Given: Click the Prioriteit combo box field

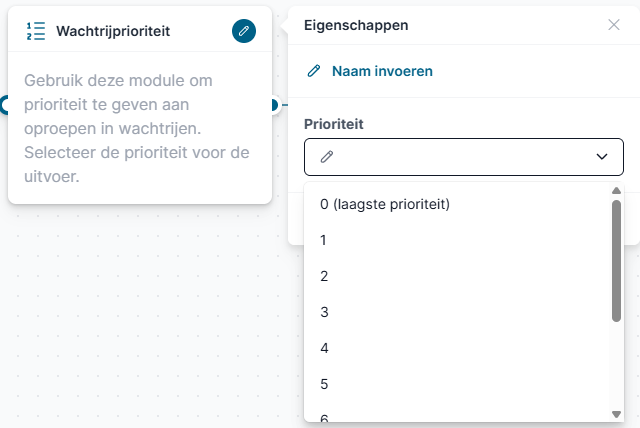Looking at the screenshot, I should pyautogui.click(x=464, y=157).
